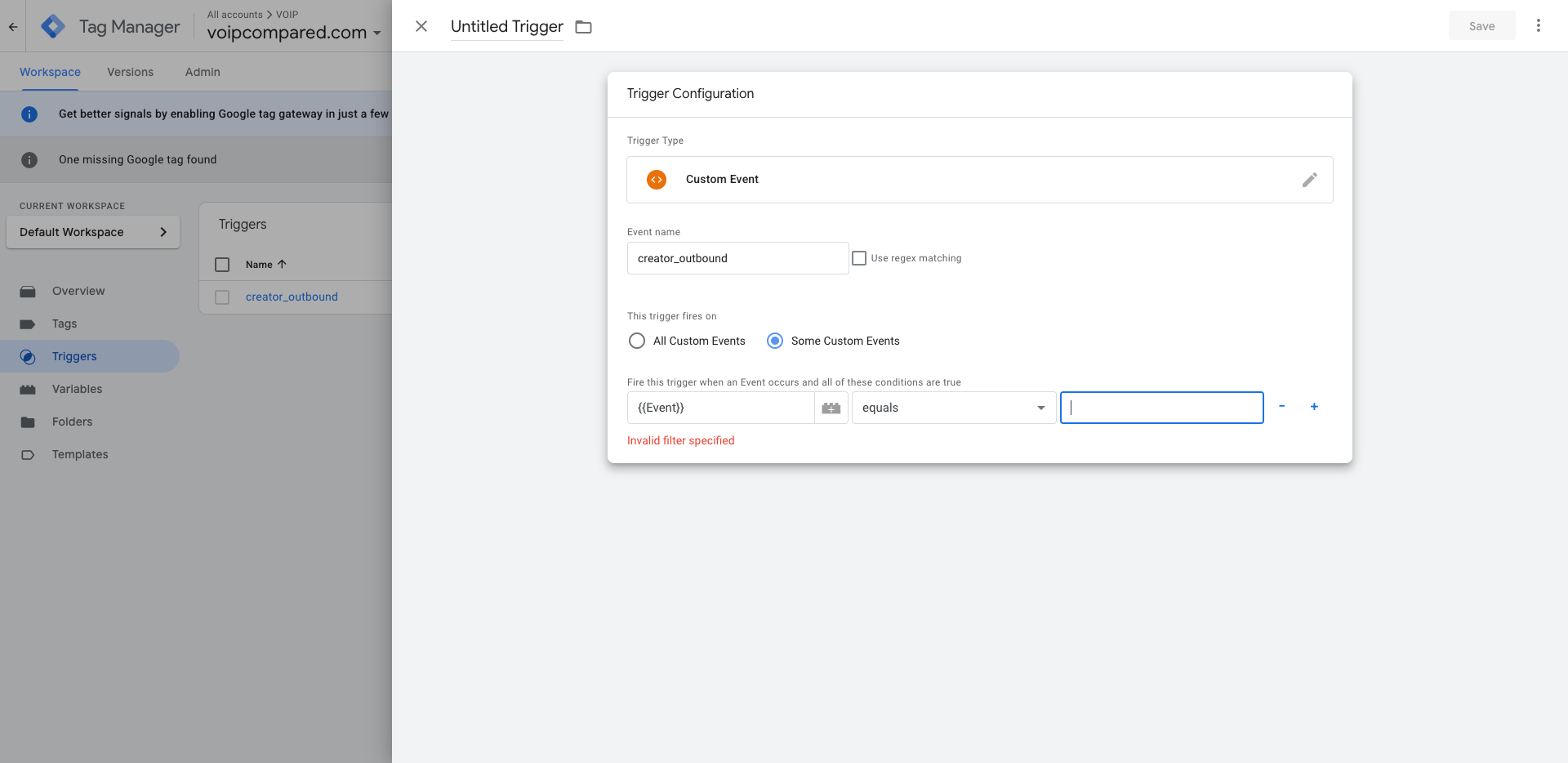This screenshot has height=763, width=1568.
Task: Remove the condition row with the minus icon
Action: [1281, 407]
